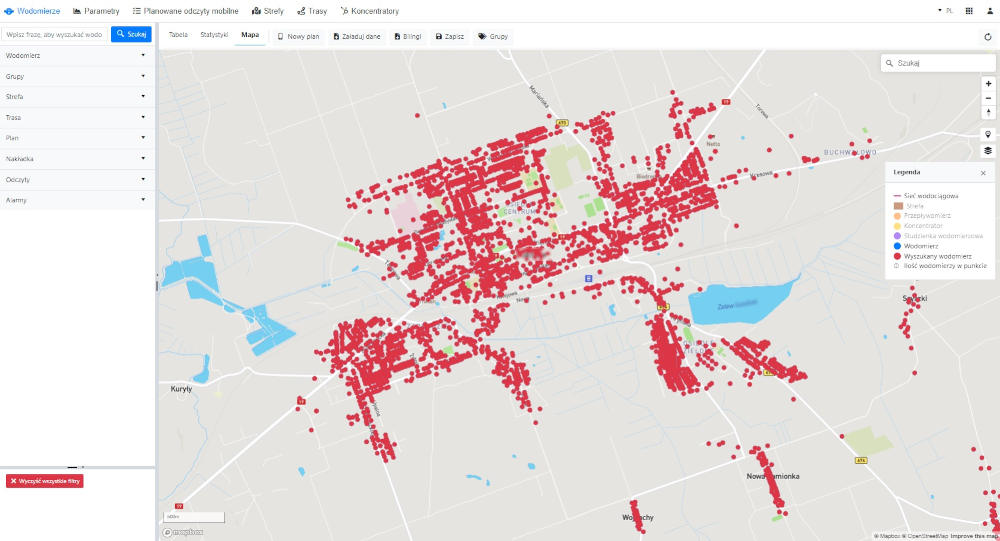Click the blue Szukaj button
This screenshot has width=1000, height=541.
131,34
